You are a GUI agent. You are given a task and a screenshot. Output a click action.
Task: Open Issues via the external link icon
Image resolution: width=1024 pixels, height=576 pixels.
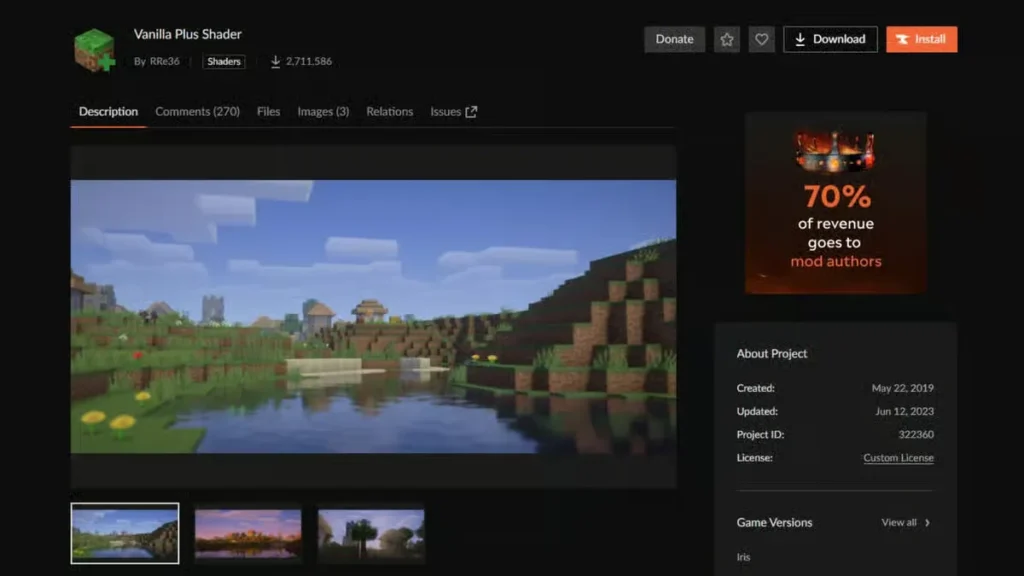pyautogui.click(x=470, y=110)
